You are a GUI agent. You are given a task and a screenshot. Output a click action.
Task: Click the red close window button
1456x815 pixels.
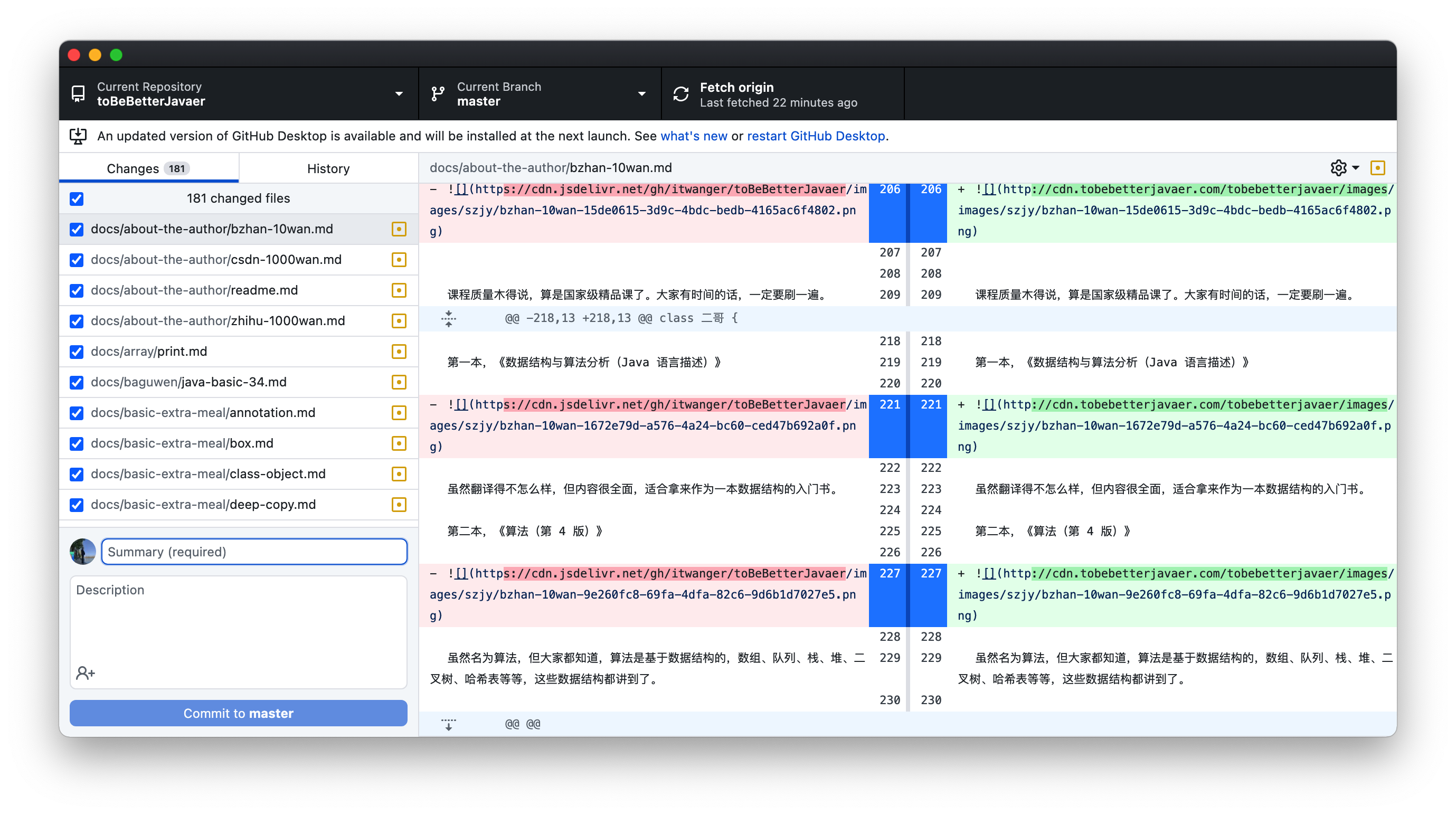click(74, 55)
